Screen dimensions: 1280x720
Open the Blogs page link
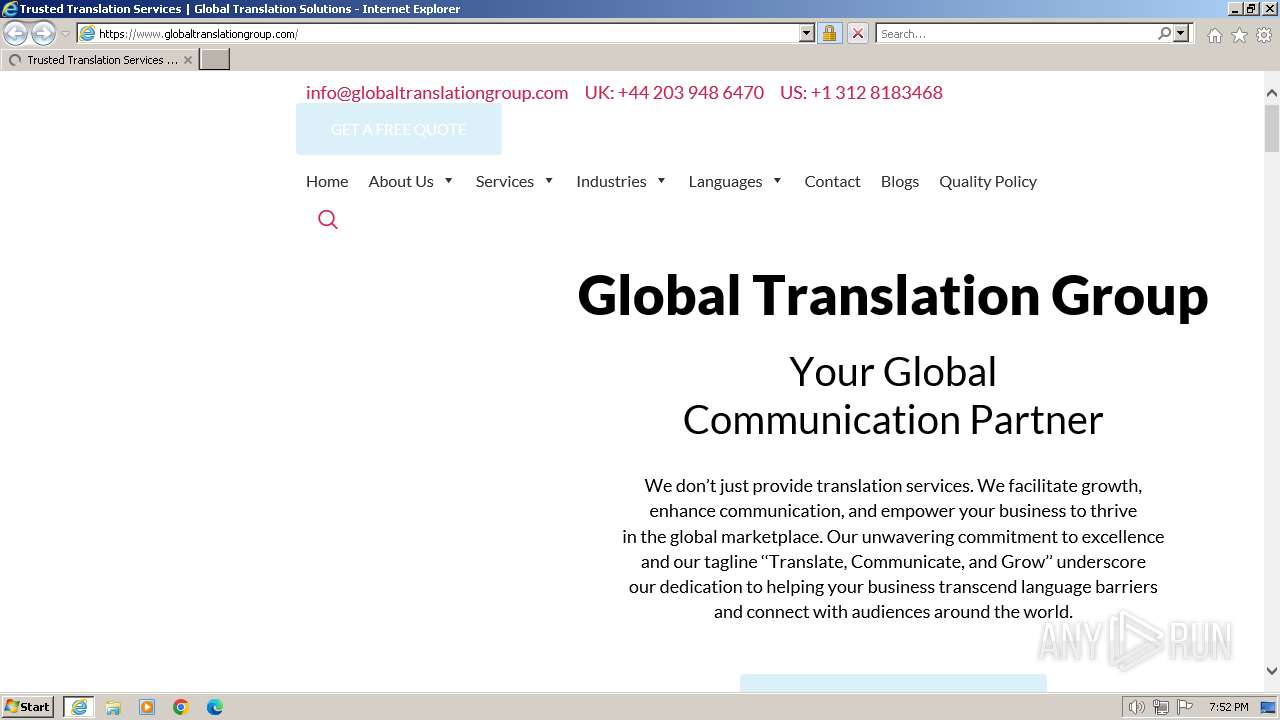[900, 181]
